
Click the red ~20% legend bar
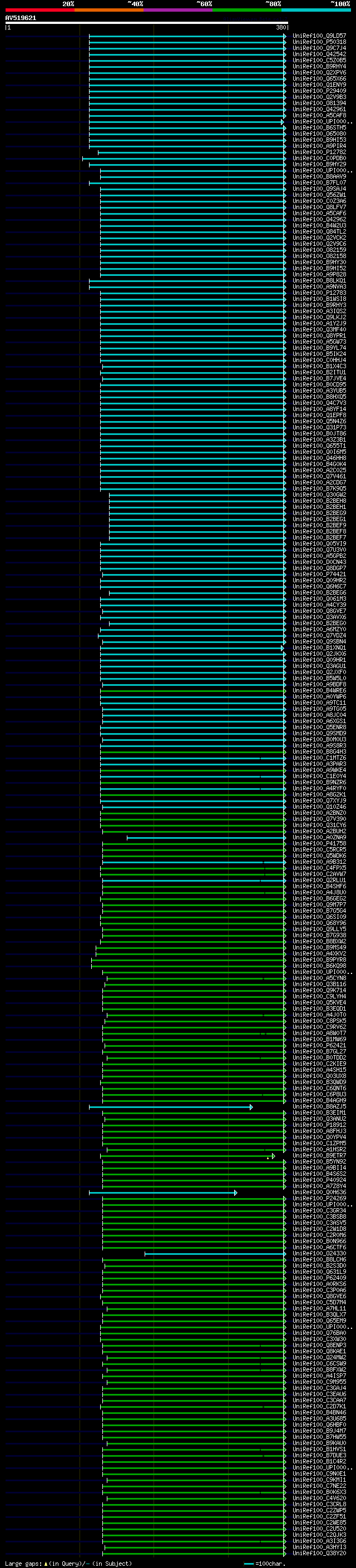pyautogui.click(x=39, y=10)
